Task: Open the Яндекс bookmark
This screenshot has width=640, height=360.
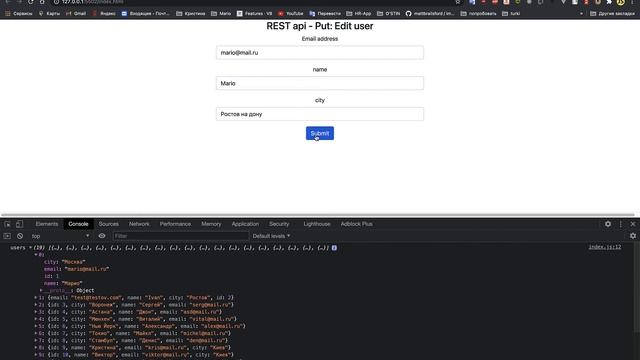Action: pyautogui.click(x=104, y=13)
